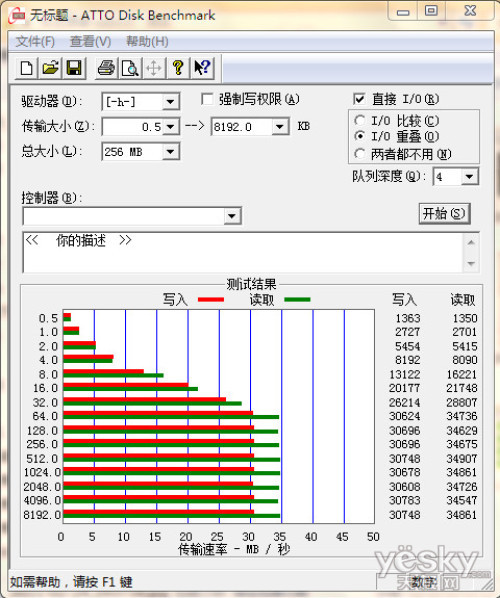
Task: Open the 帮助(H) menu
Action: [x=147, y=41]
